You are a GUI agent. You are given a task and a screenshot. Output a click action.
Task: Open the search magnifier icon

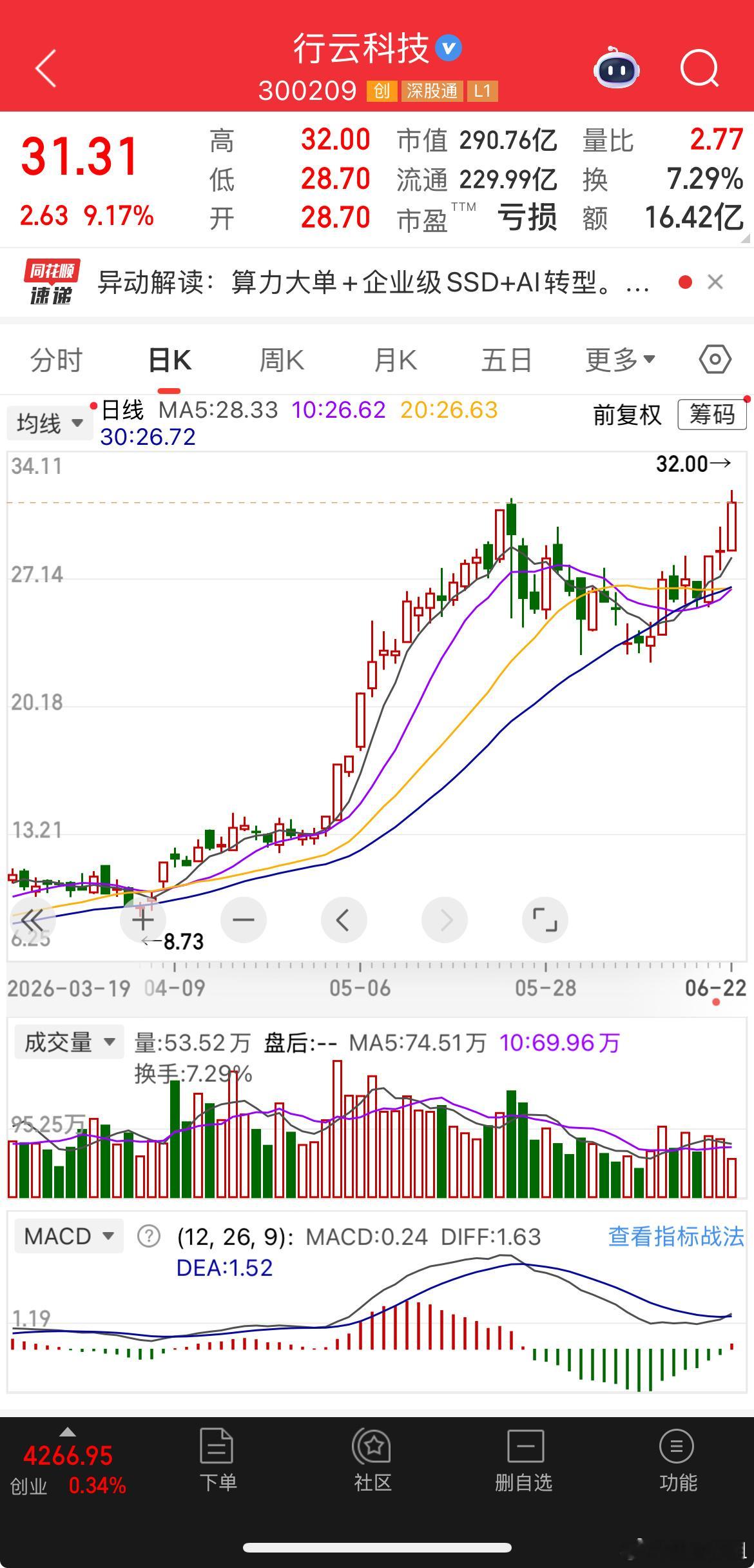(x=700, y=68)
